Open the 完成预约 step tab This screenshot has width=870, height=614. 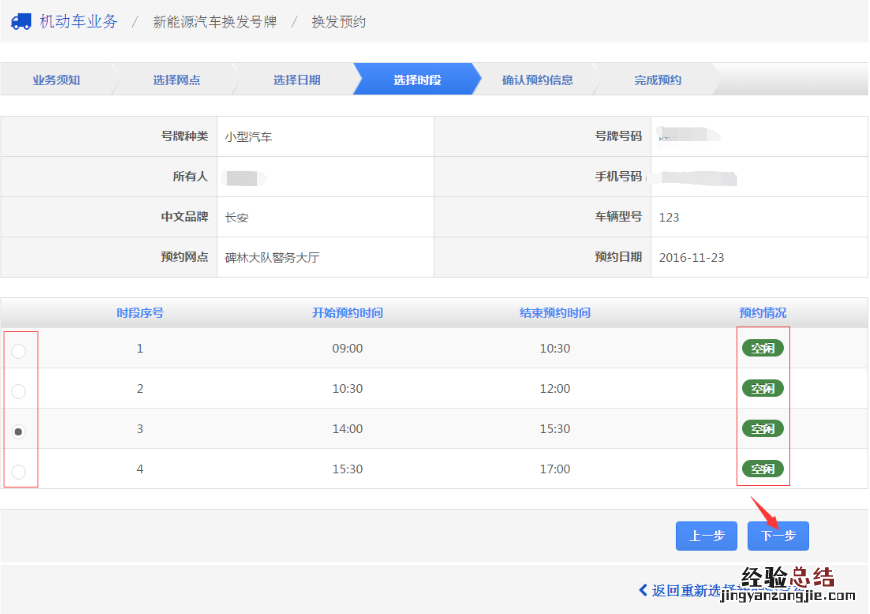[657, 80]
